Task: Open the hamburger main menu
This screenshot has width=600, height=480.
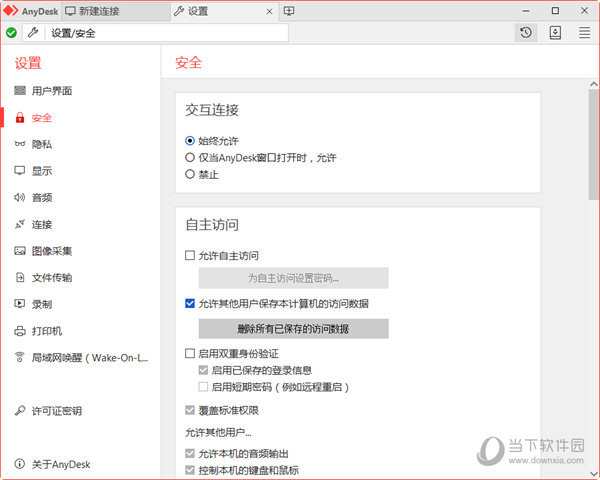Action: (x=584, y=33)
